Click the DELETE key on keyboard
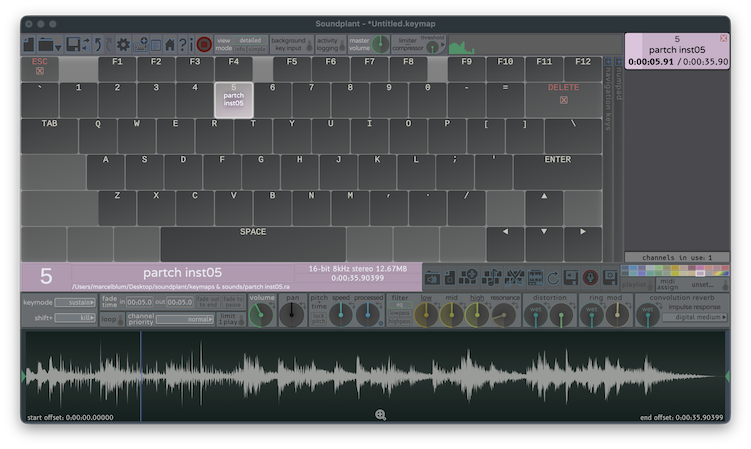 [x=563, y=100]
